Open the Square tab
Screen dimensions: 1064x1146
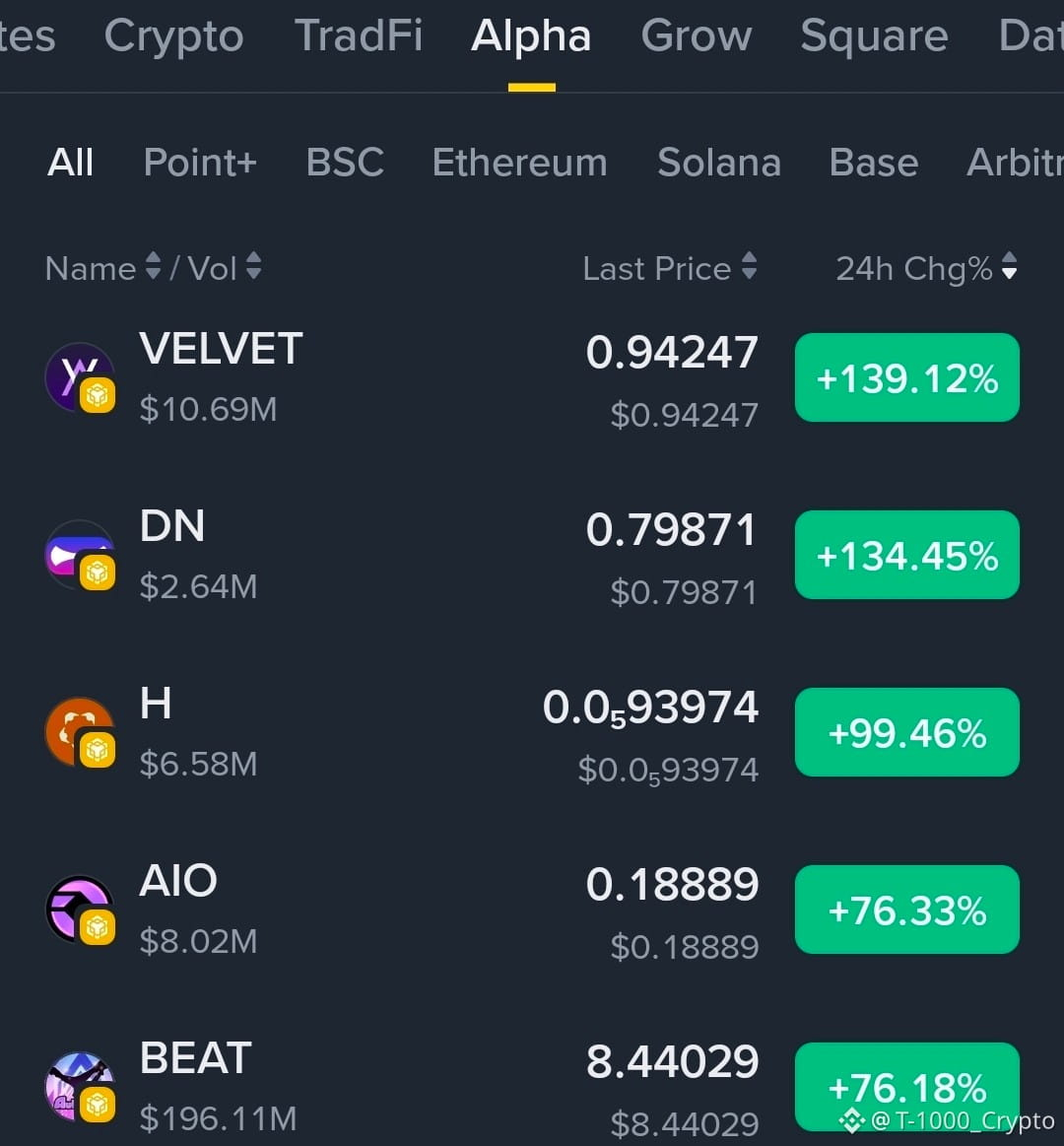pyautogui.click(x=874, y=35)
